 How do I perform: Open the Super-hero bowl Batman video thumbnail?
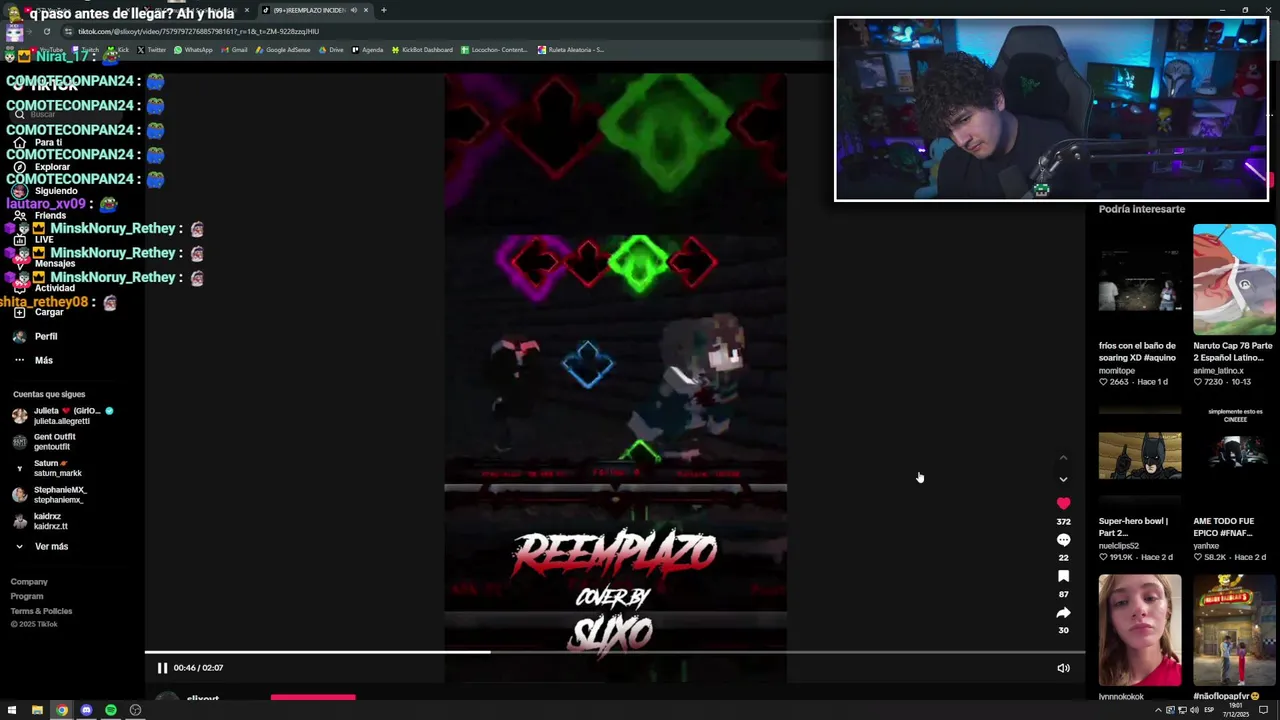(x=1140, y=456)
